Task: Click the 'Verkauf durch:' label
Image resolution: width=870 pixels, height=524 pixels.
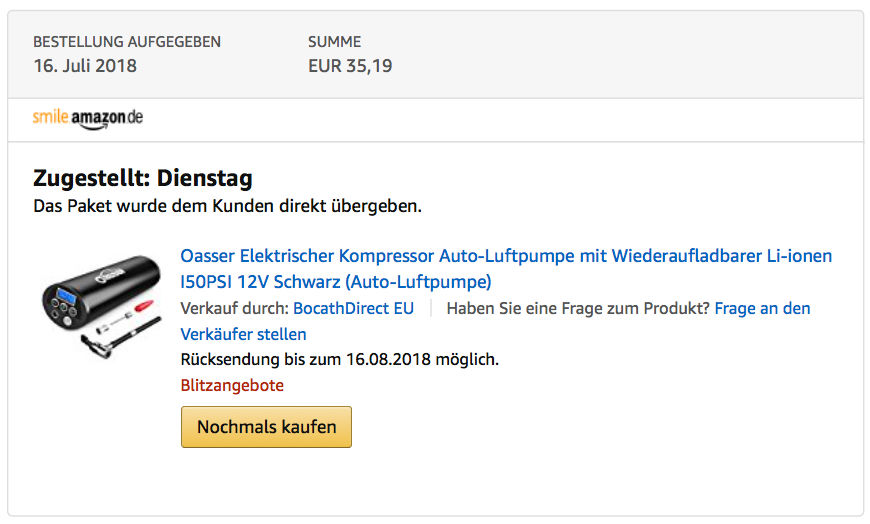Action: [x=234, y=308]
